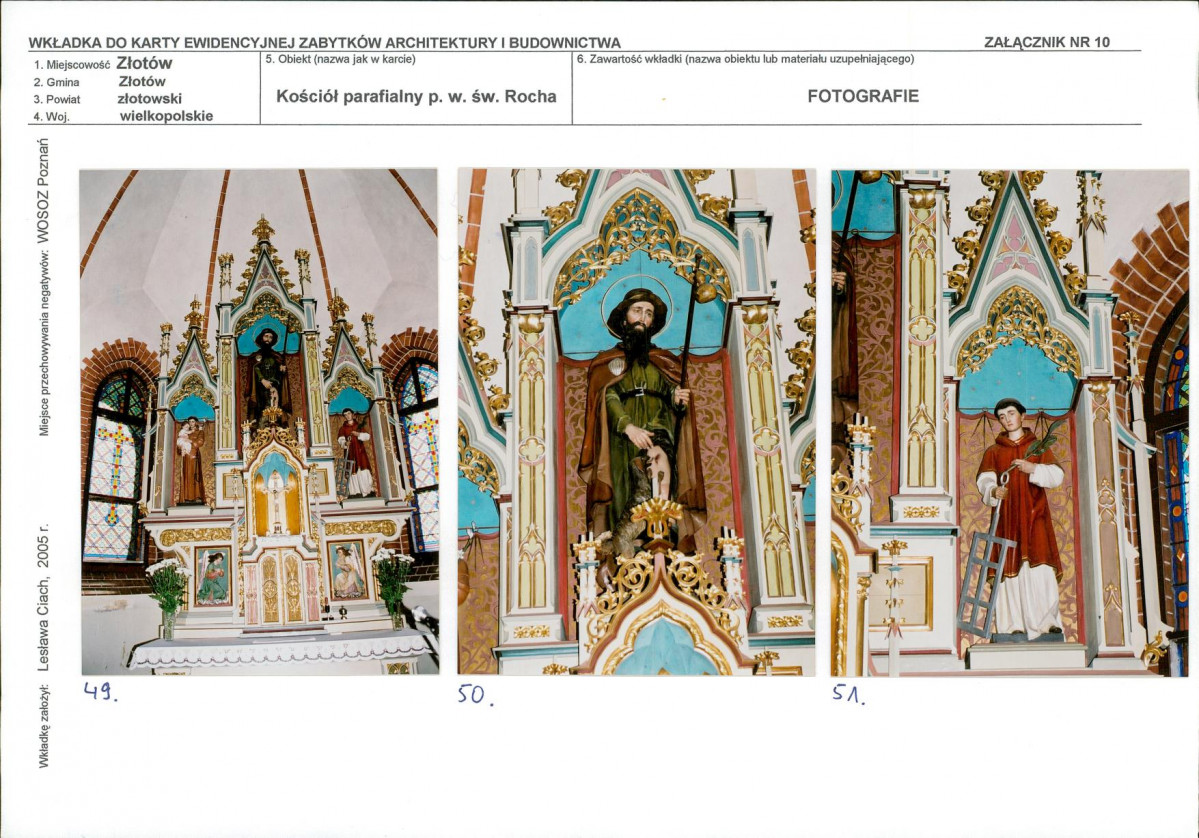Click the 'FOTOGRAFIE' content heading
This screenshot has width=1199, height=838.
point(863,96)
